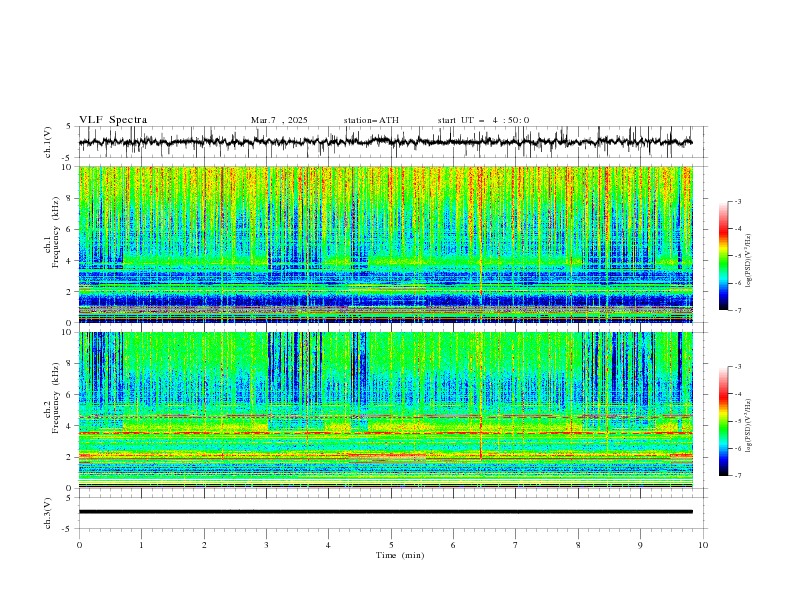Image resolution: width=792 pixels, height=612 pixels.
Task: Select the 'Mar.7 , 2025' date label
Action: click(279, 120)
